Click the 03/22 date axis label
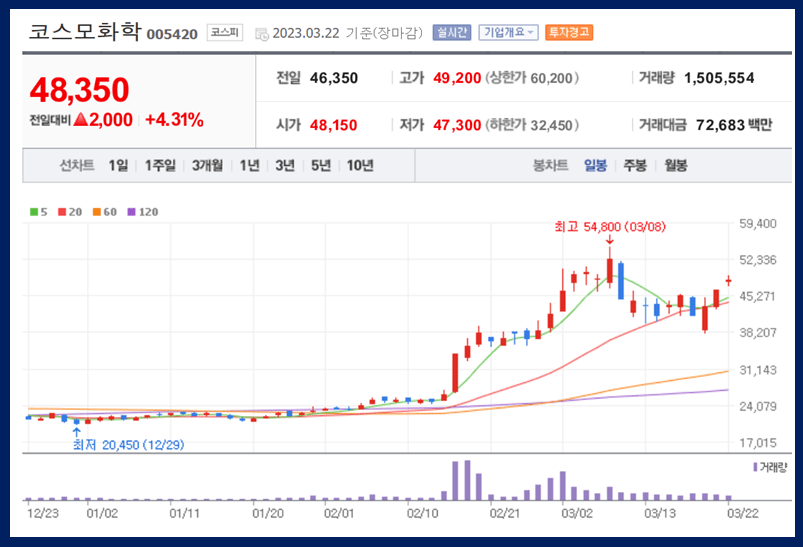The image size is (803, 547). (743, 513)
